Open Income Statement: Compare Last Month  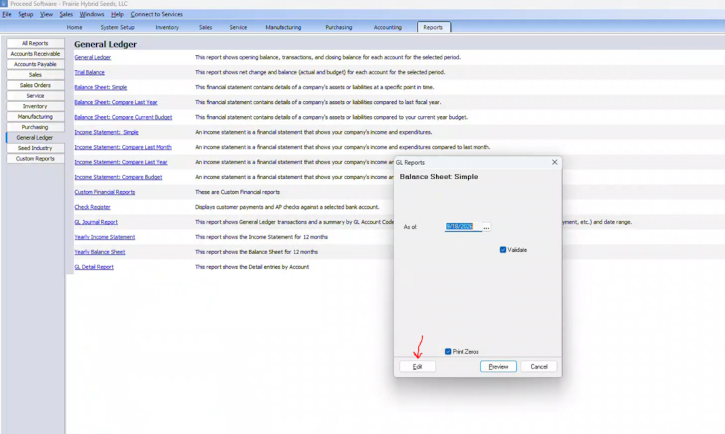[123, 147]
